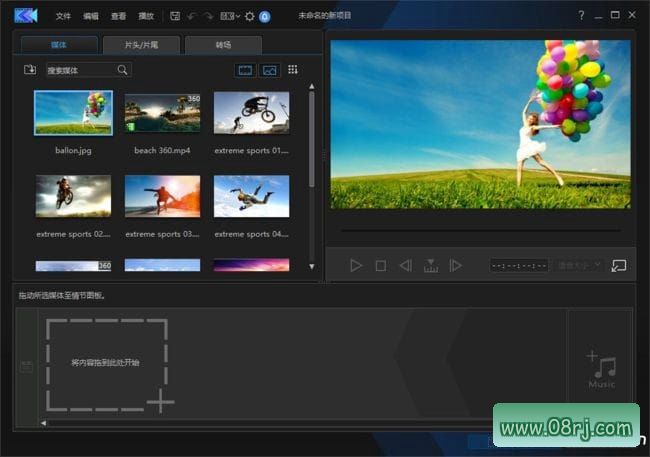Image resolution: width=650 pixels, height=457 pixels.
Task: Open the 文件 menu
Action: coord(63,16)
